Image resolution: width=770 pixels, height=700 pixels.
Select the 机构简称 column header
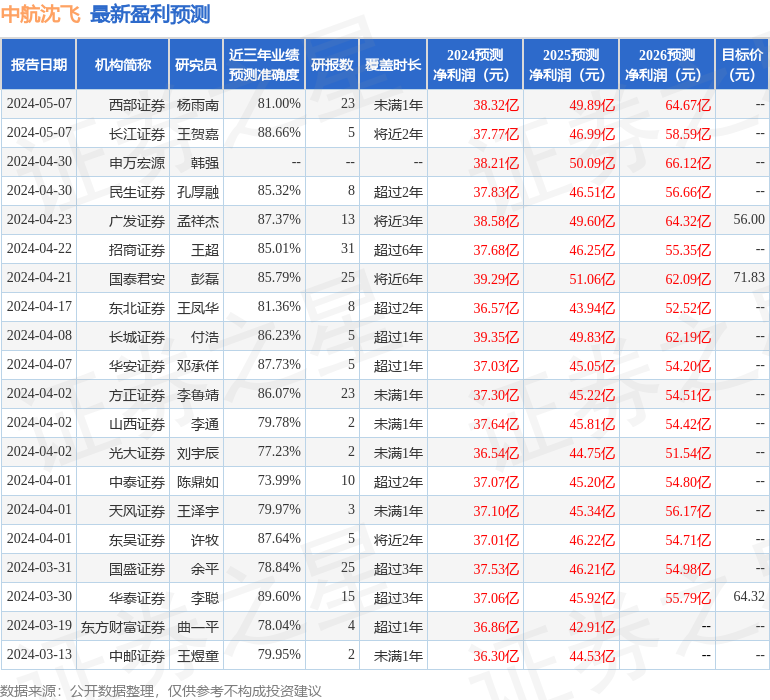123,65
